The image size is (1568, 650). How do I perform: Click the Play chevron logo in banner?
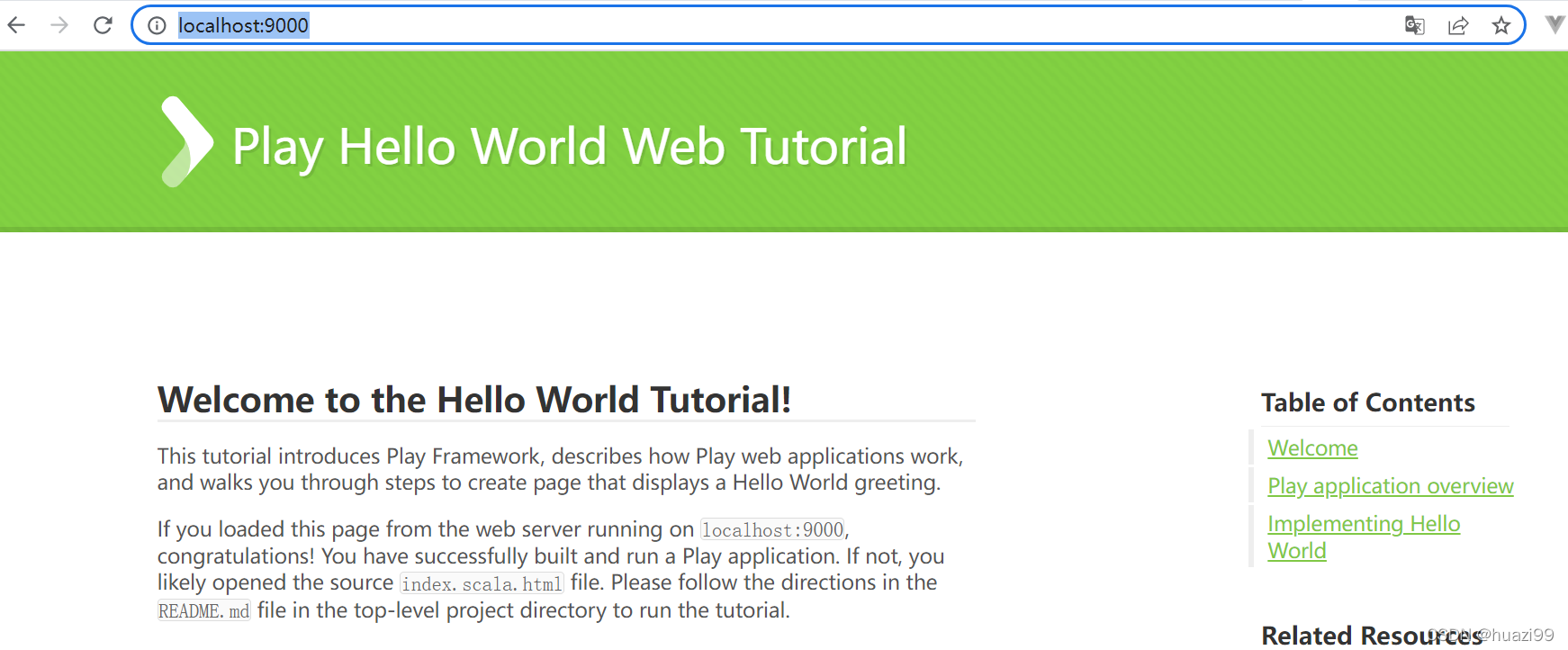187,142
